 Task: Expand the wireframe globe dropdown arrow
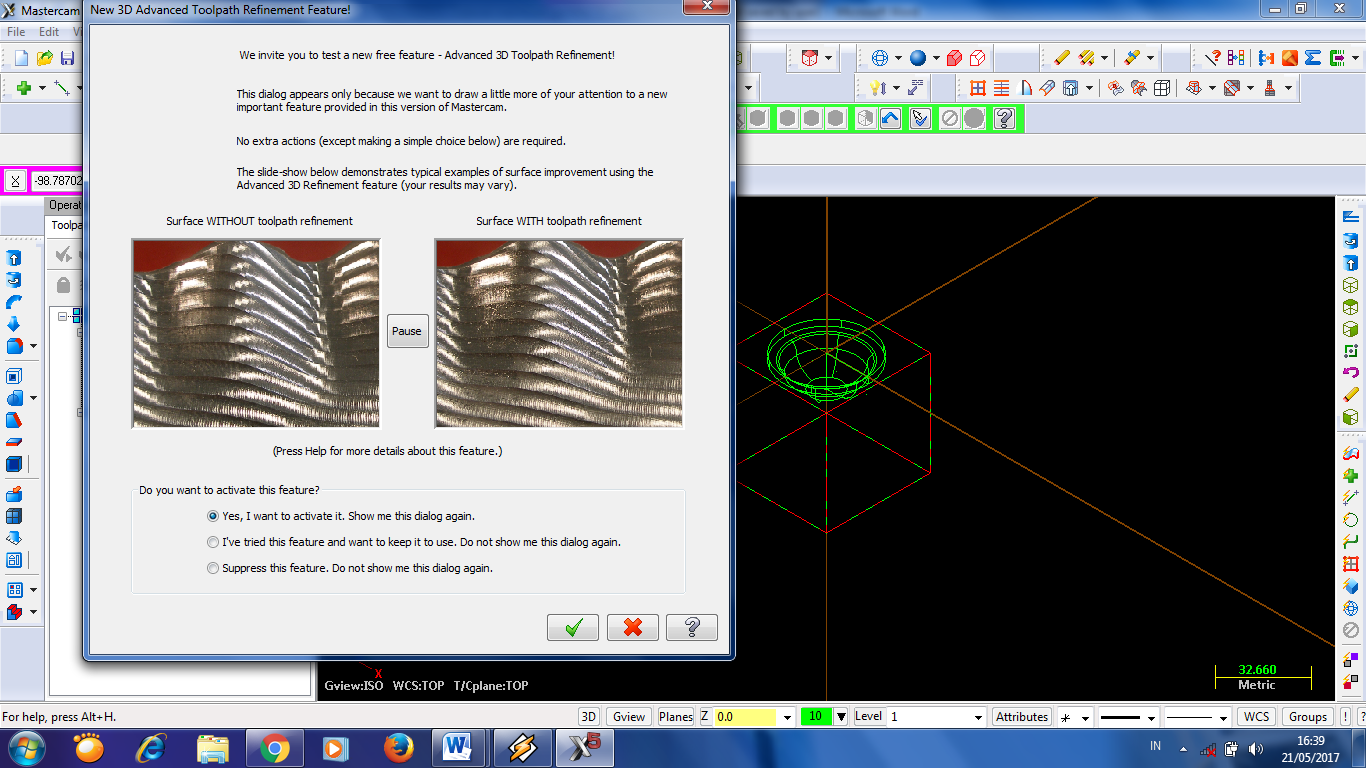click(898, 58)
